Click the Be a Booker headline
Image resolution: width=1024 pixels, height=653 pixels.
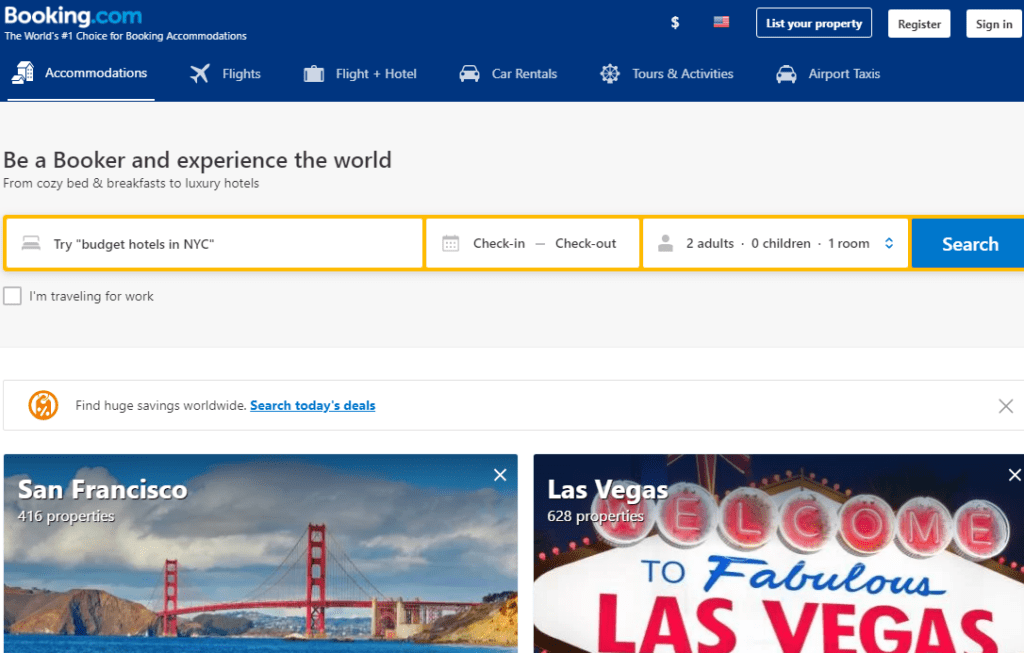[x=197, y=160]
